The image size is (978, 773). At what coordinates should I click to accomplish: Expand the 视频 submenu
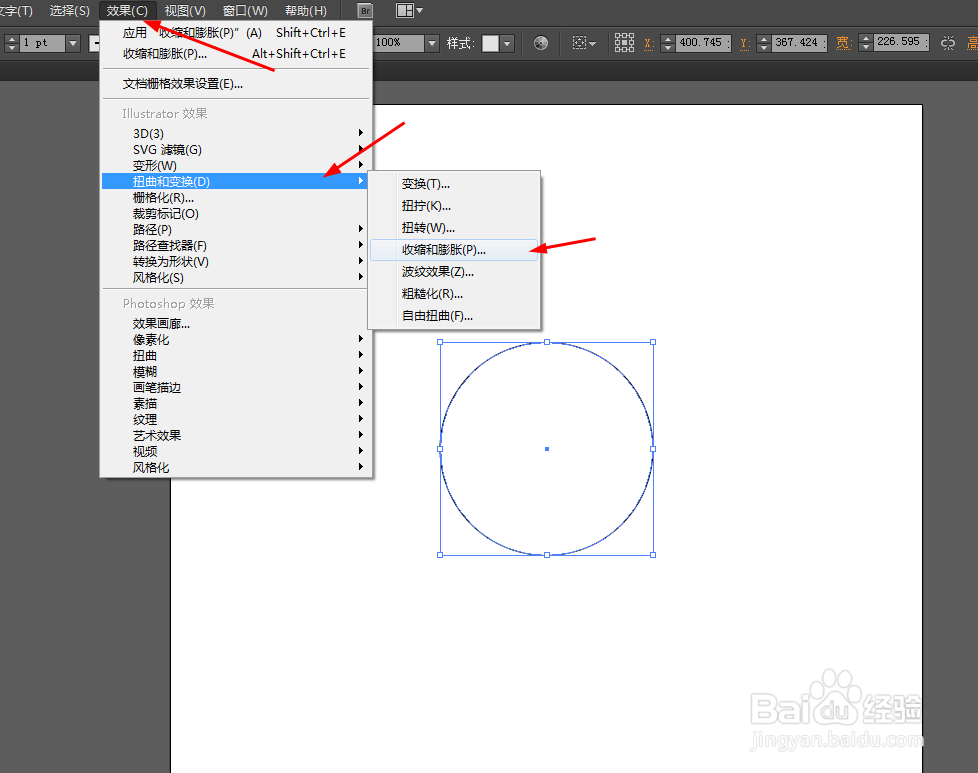tap(236, 451)
